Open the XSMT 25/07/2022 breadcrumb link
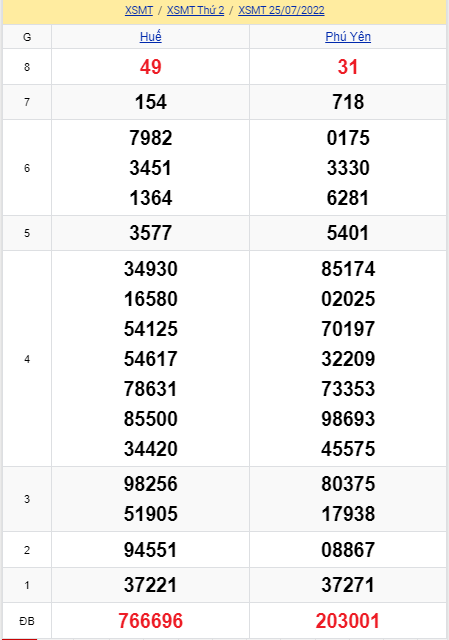449x640 pixels. click(x=281, y=10)
